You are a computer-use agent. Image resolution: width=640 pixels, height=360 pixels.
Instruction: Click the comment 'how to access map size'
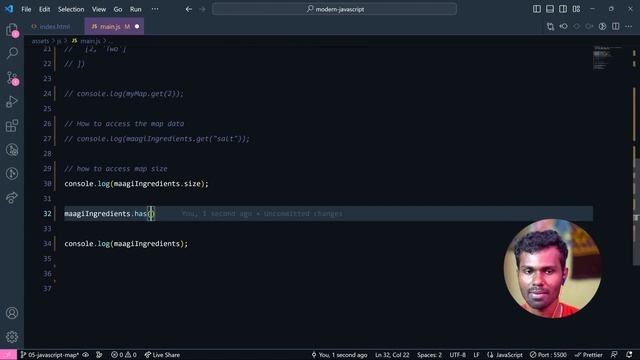[x=116, y=169]
